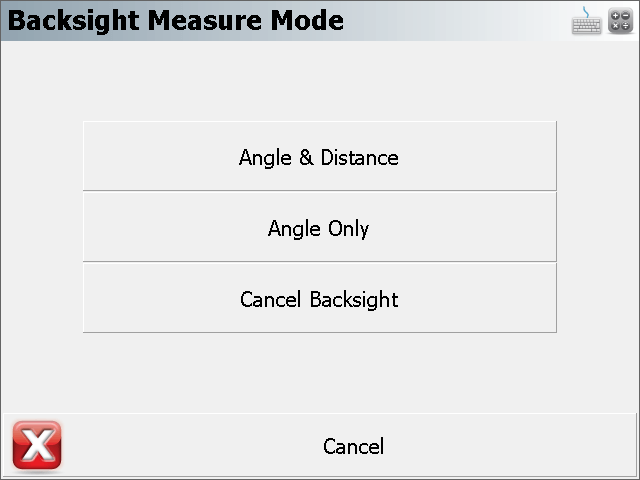Click the red X cancel icon
The image size is (640, 480).
tap(37, 445)
